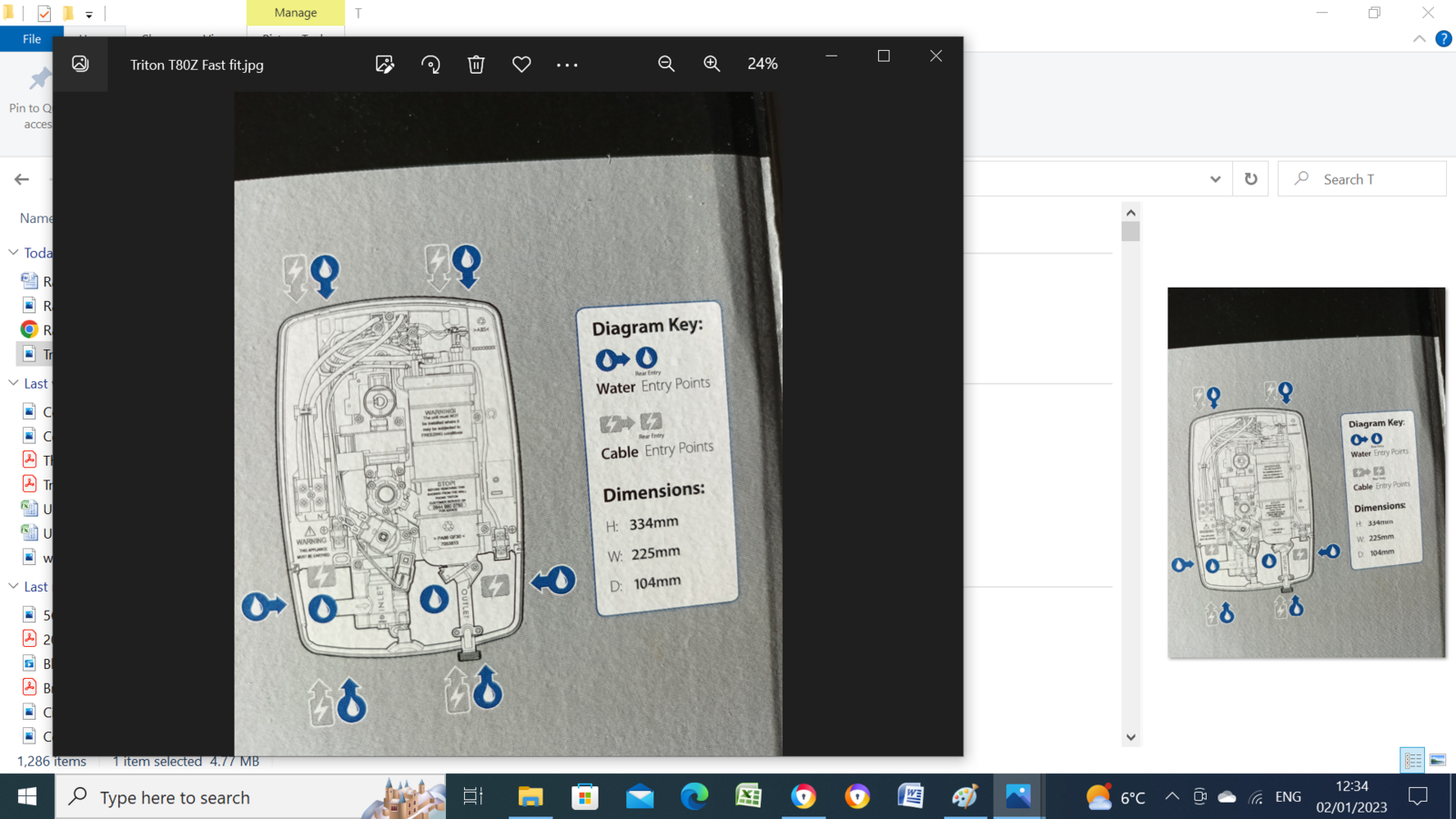
Task: Open the Edit image tool in Photos
Action: 385,65
